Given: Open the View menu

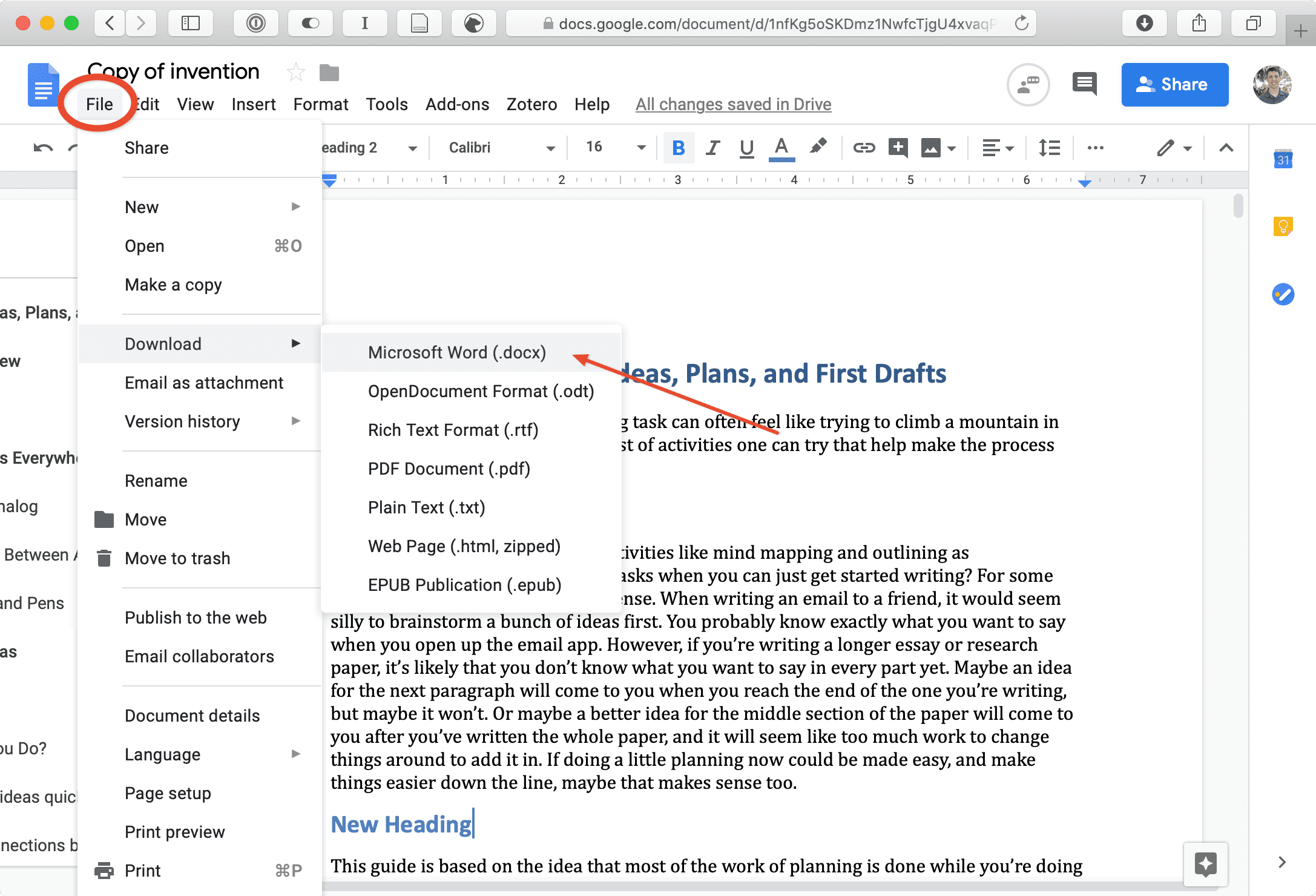Looking at the screenshot, I should coord(195,104).
